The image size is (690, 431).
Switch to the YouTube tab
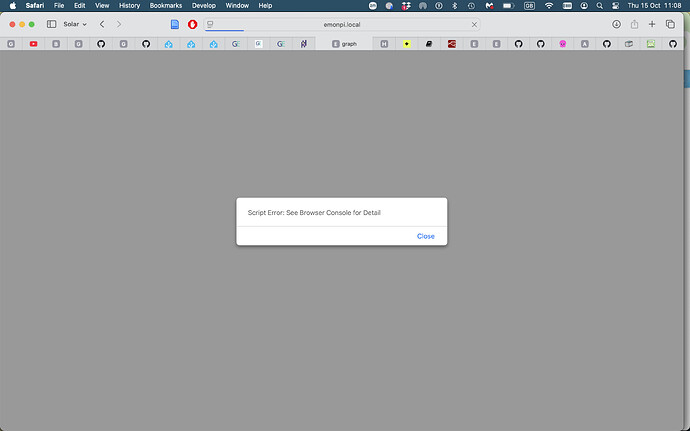[x=33, y=44]
